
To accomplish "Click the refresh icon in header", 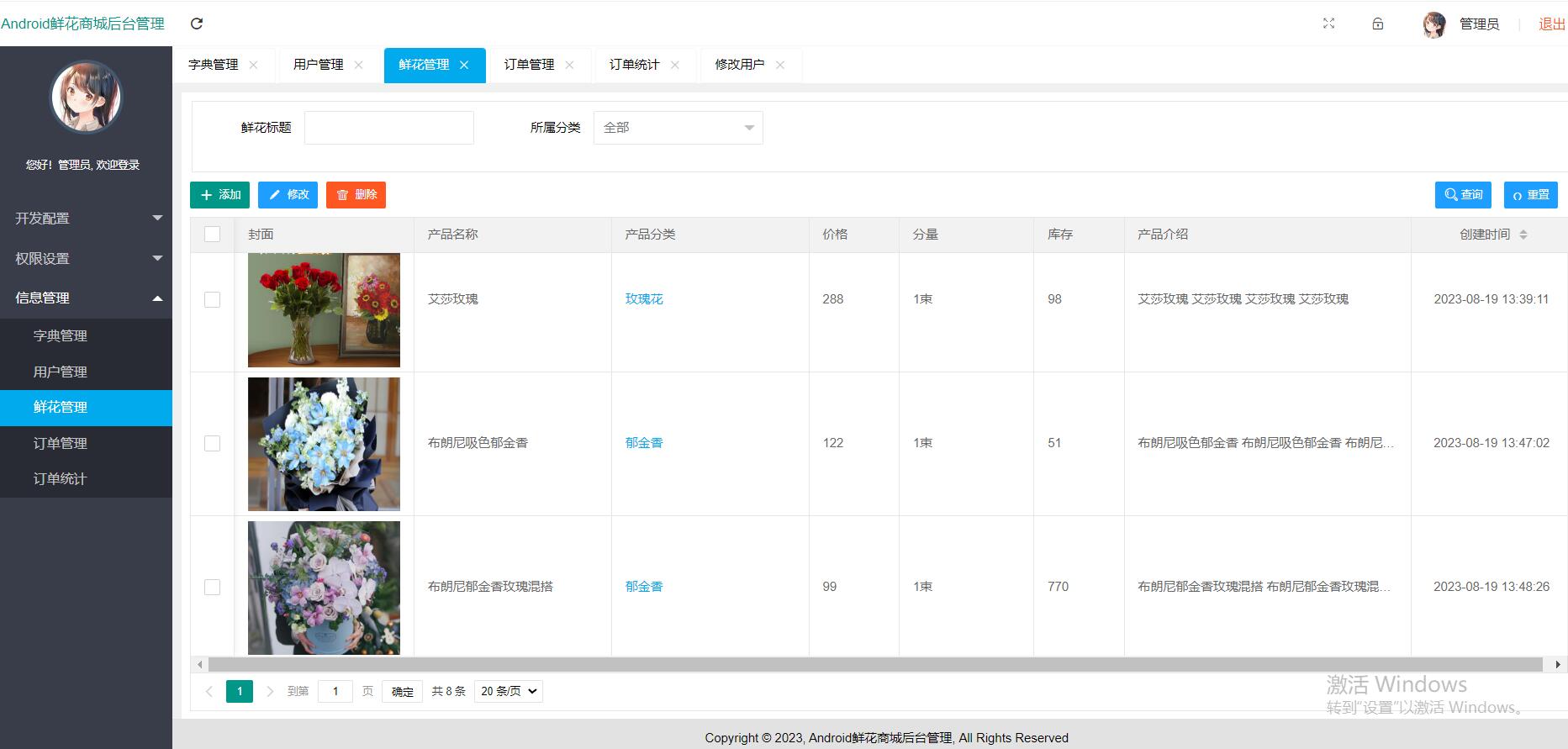I will 197,24.
